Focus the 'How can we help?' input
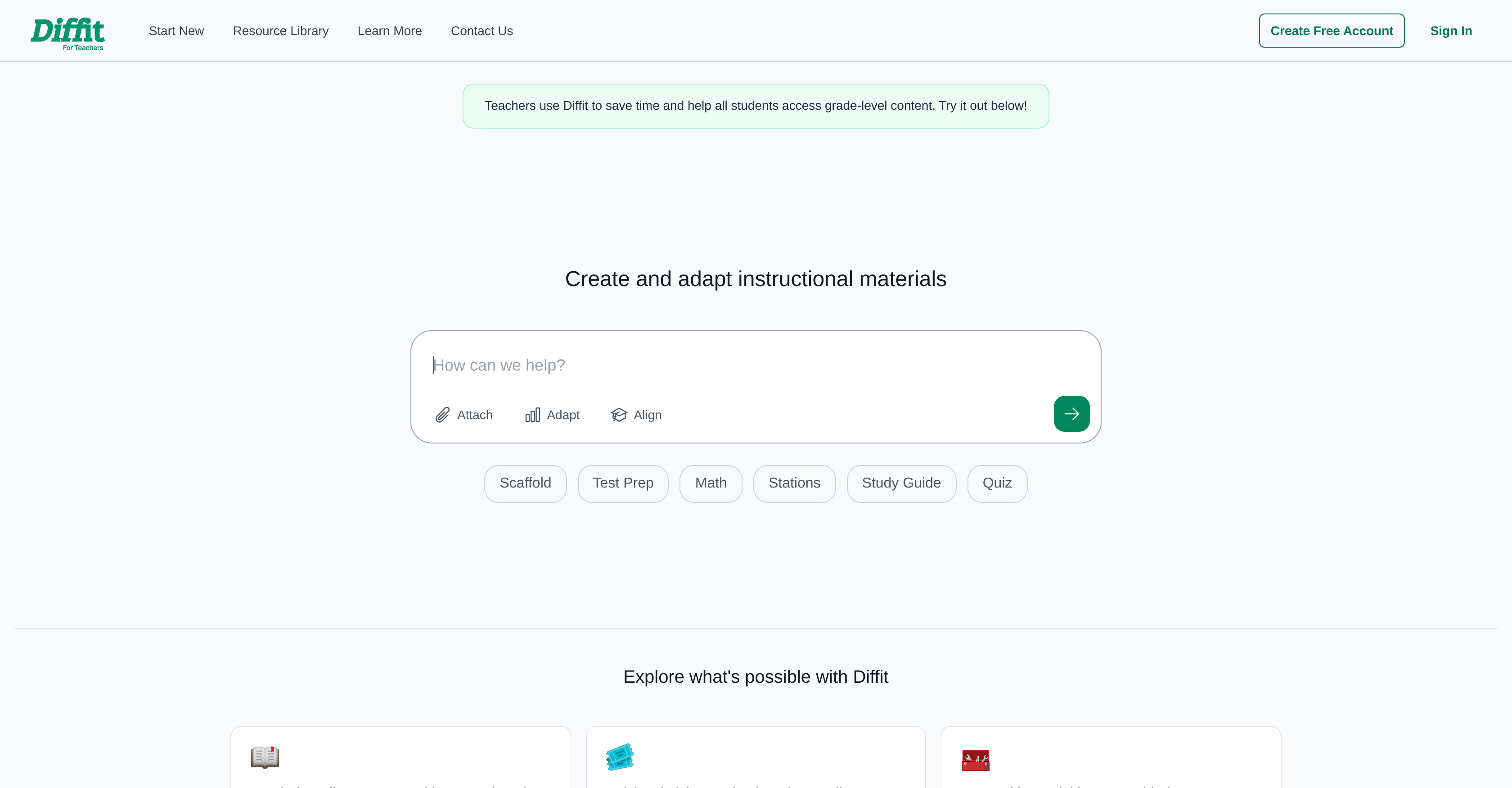This screenshot has width=1512, height=788. click(x=756, y=365)
